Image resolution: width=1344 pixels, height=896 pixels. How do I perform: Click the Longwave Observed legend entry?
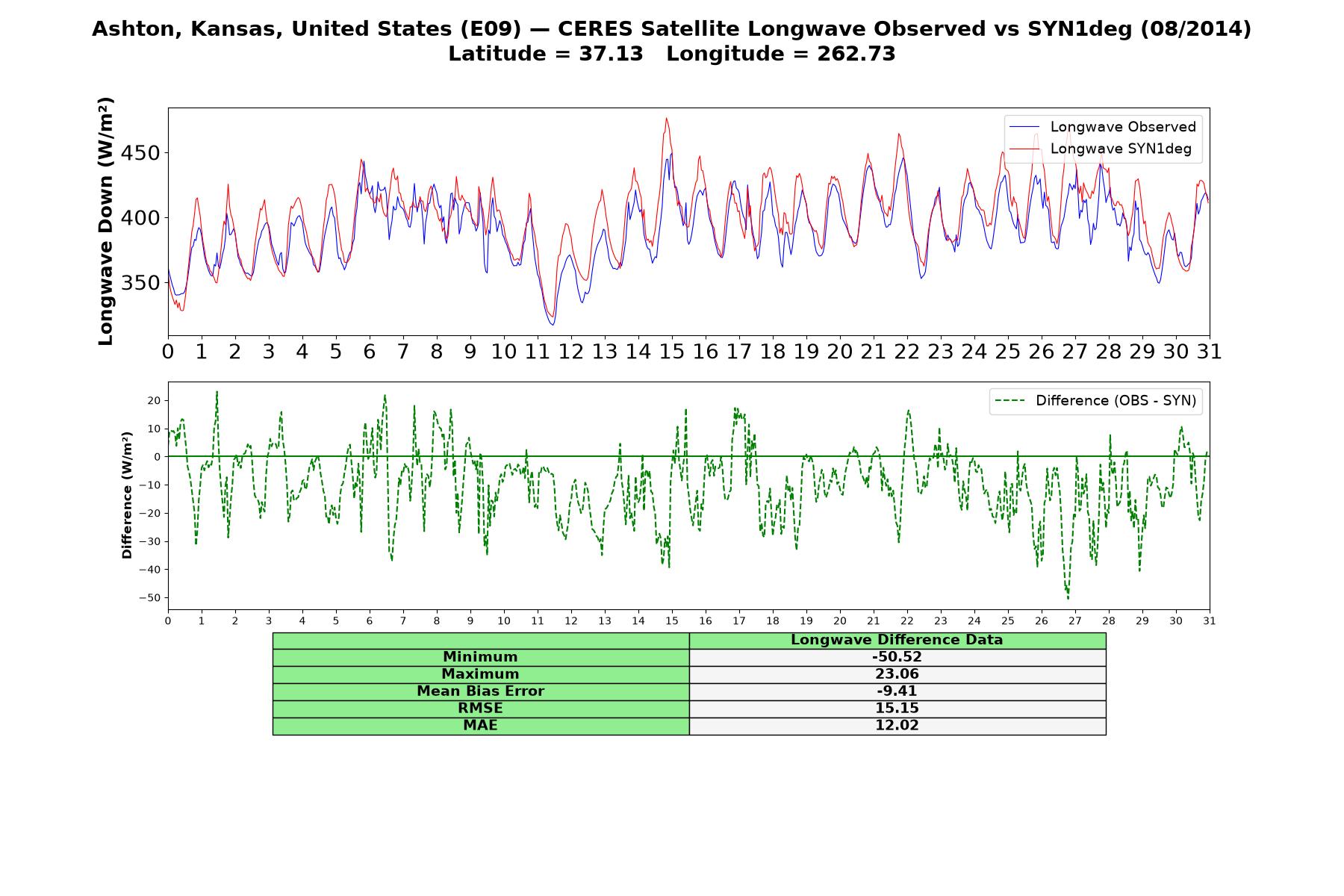(1103, 127)
